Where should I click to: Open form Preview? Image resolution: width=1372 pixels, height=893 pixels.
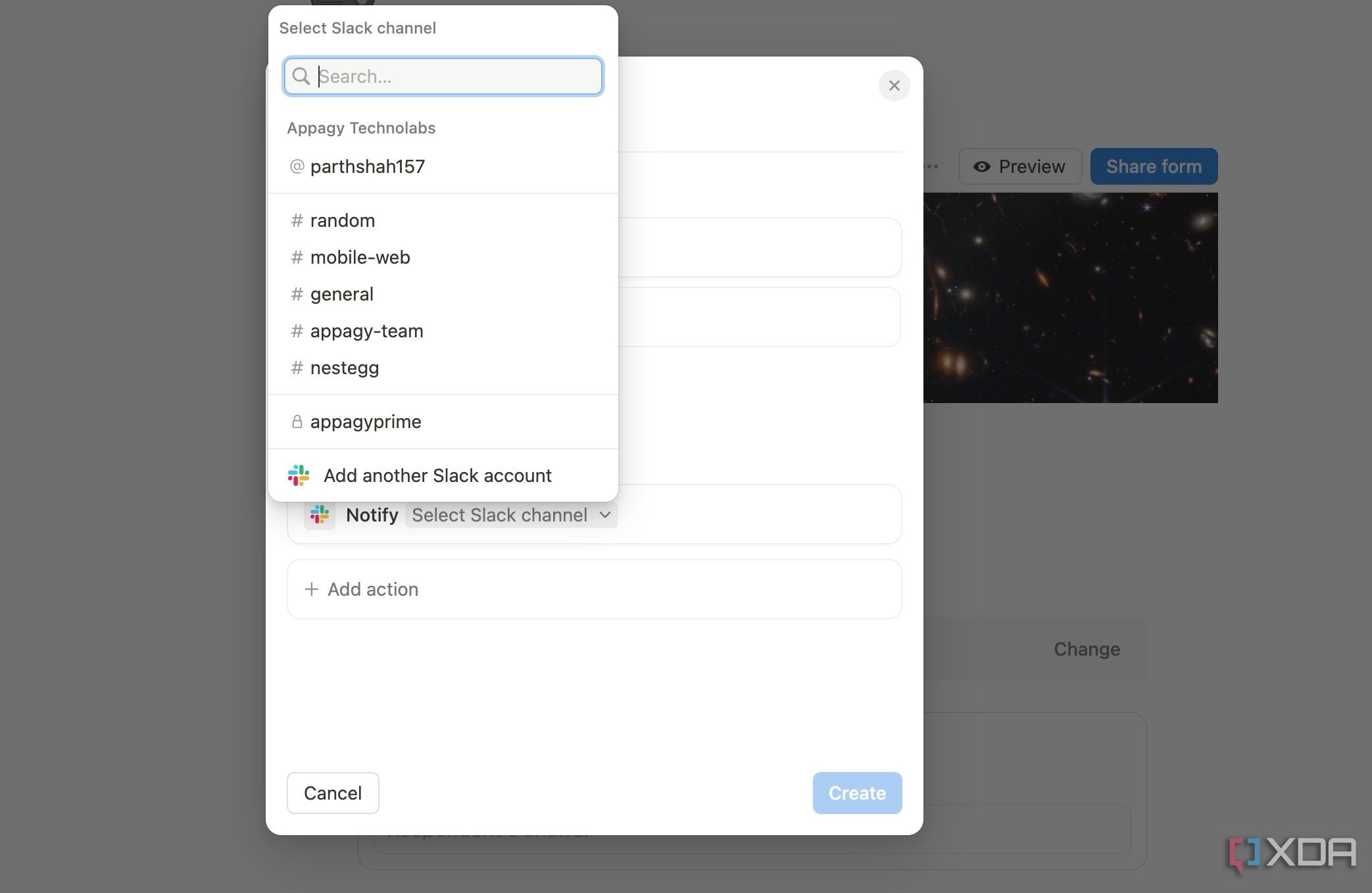click(1019, 166)
